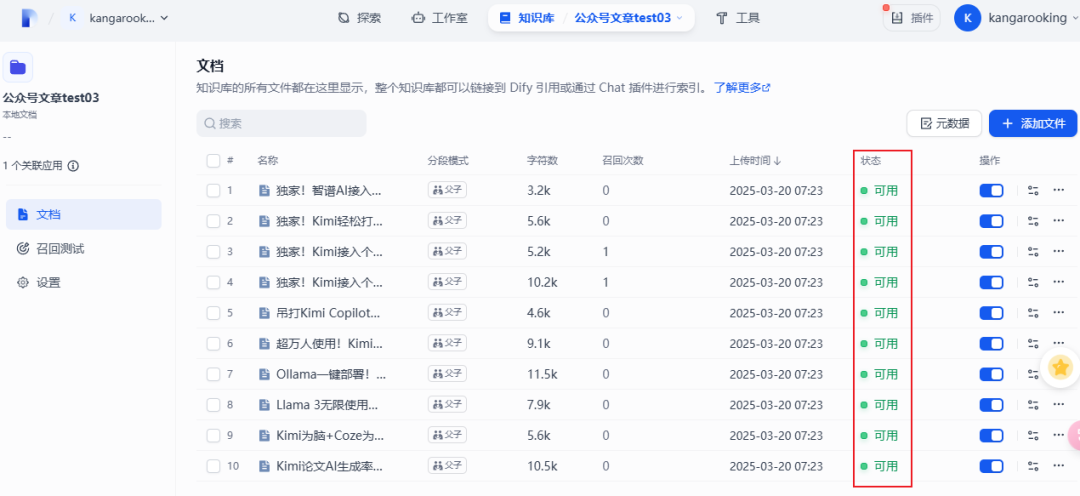Viewport: 1080px width, 496px height.
Task: Click file icon of 超万人使用 document
Action: tap(263, 343)
